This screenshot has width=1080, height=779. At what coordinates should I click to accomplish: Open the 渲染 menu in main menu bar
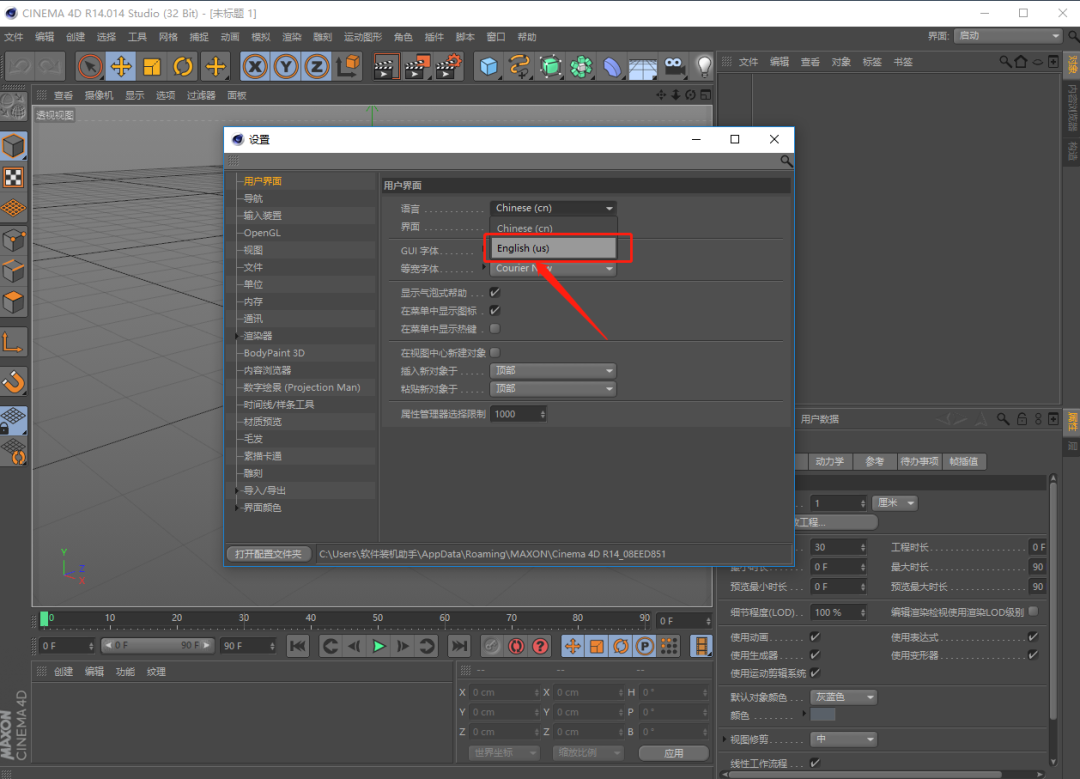(x=292, y=37)
